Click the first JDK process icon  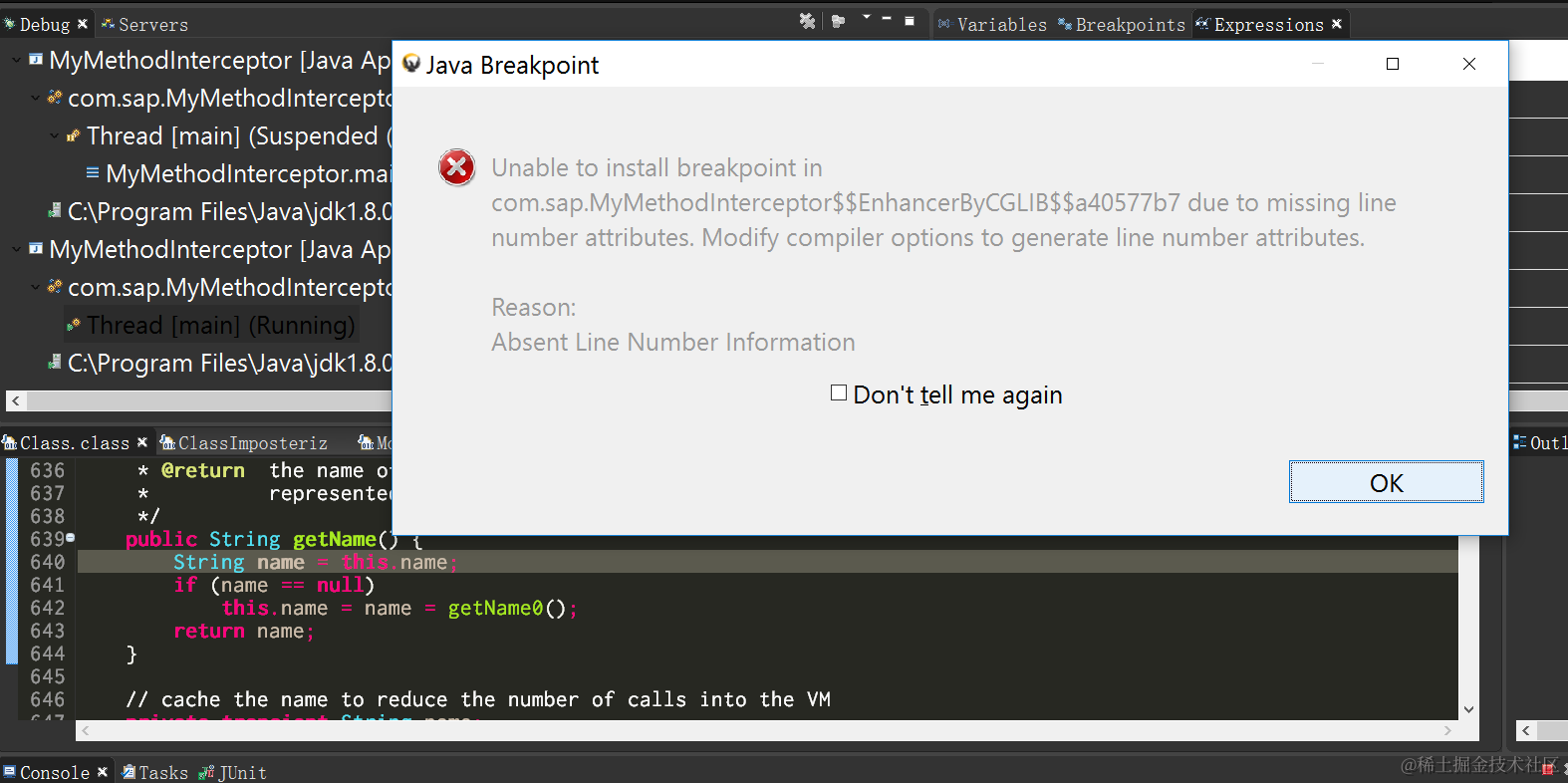(x=55, y=210)
